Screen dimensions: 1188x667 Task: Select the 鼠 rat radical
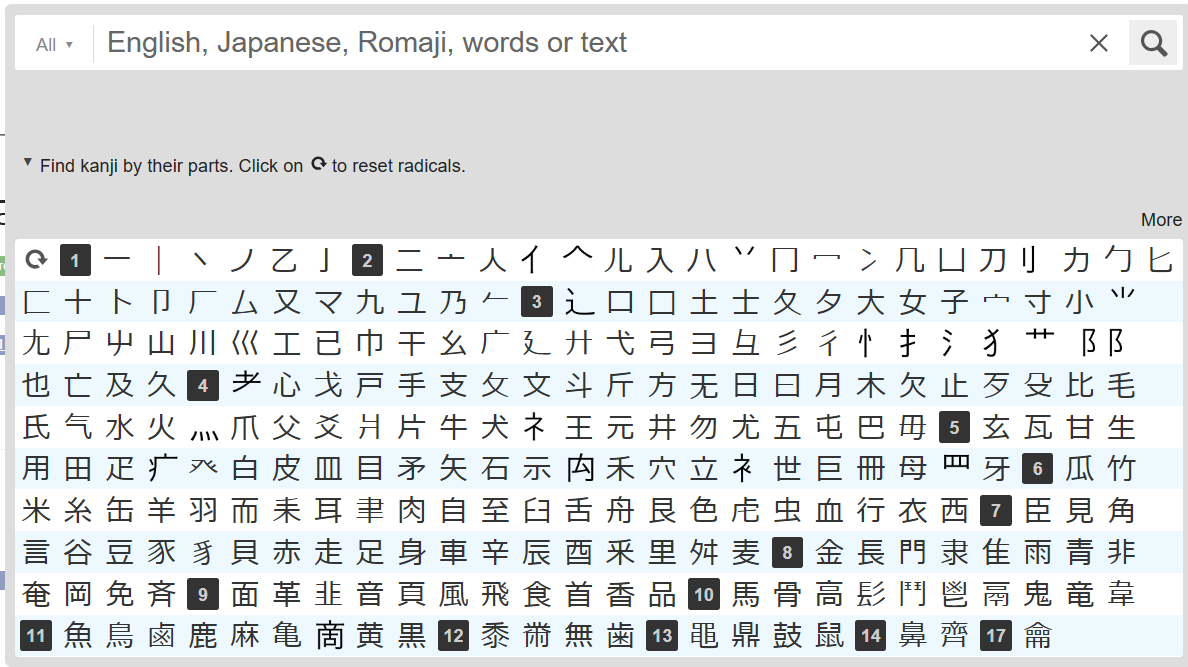[829, 635]
